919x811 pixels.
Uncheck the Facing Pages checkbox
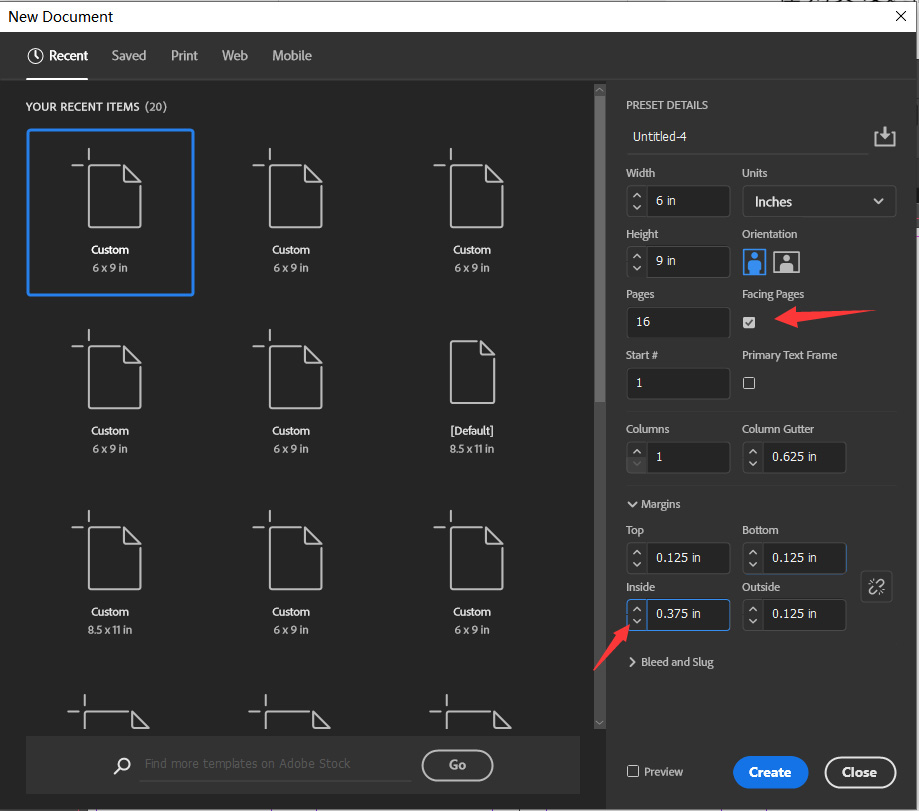(x=748, y=322)
